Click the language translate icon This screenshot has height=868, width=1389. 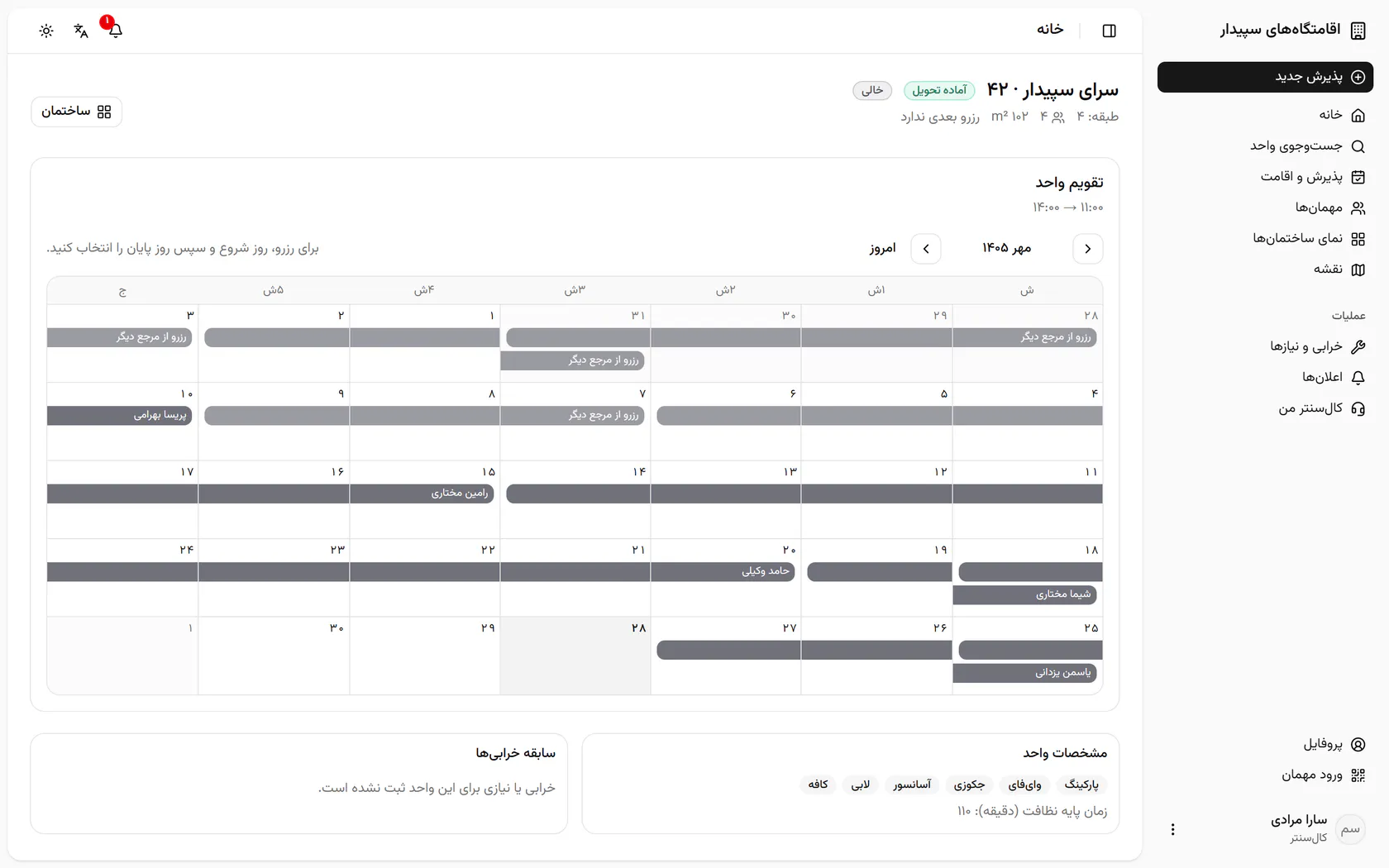coord(81,31)
